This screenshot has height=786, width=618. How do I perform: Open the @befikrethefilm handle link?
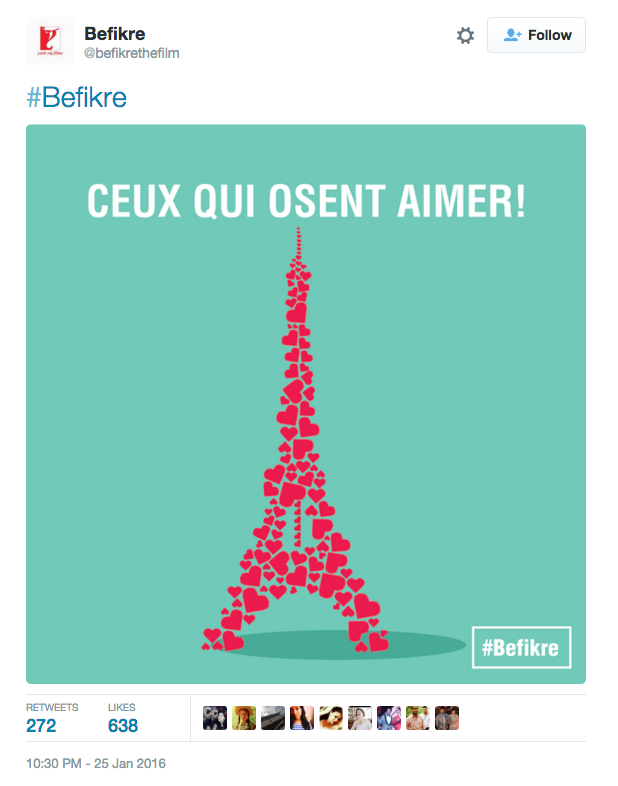pos(132,53)
